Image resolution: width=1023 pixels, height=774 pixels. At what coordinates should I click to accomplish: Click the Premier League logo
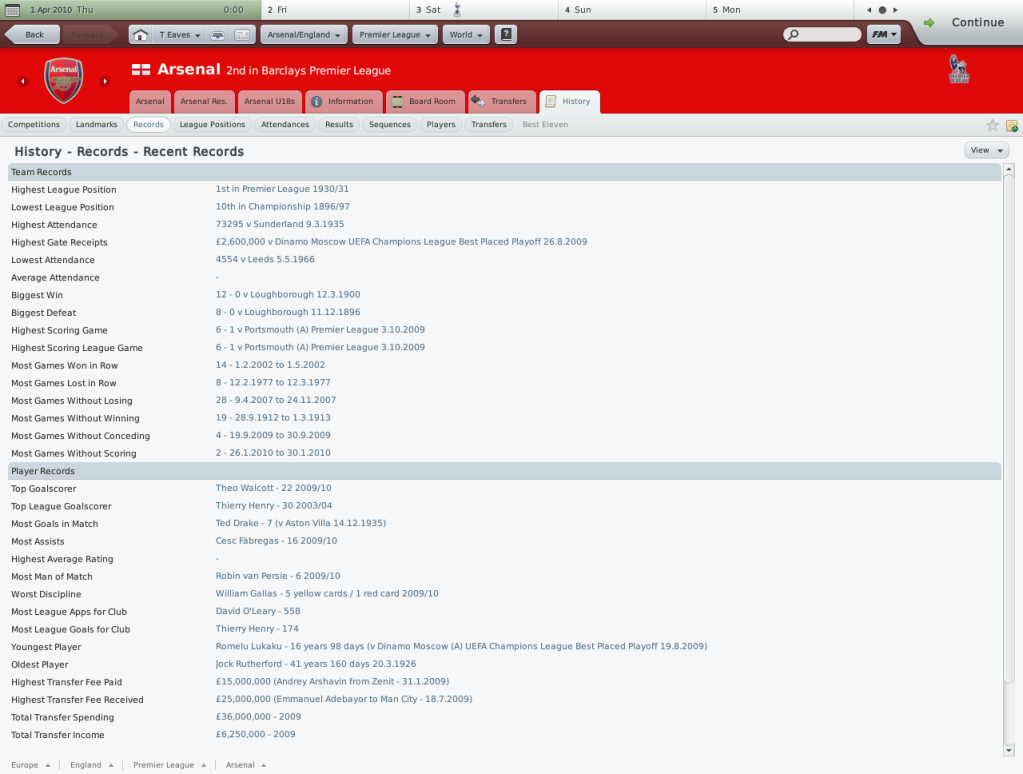click(x=958, y=70)
